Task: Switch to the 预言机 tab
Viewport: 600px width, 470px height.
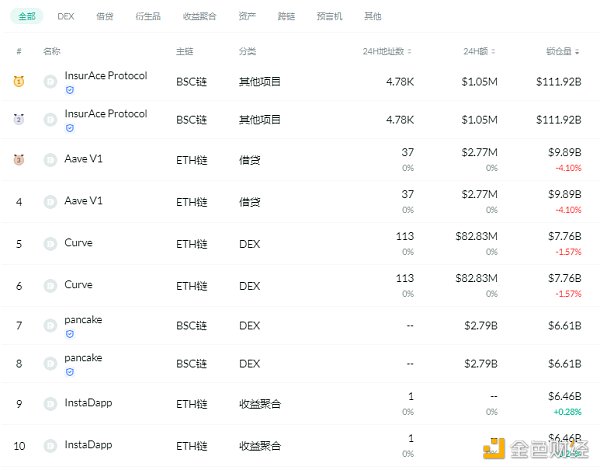Action: click(329, 16)
